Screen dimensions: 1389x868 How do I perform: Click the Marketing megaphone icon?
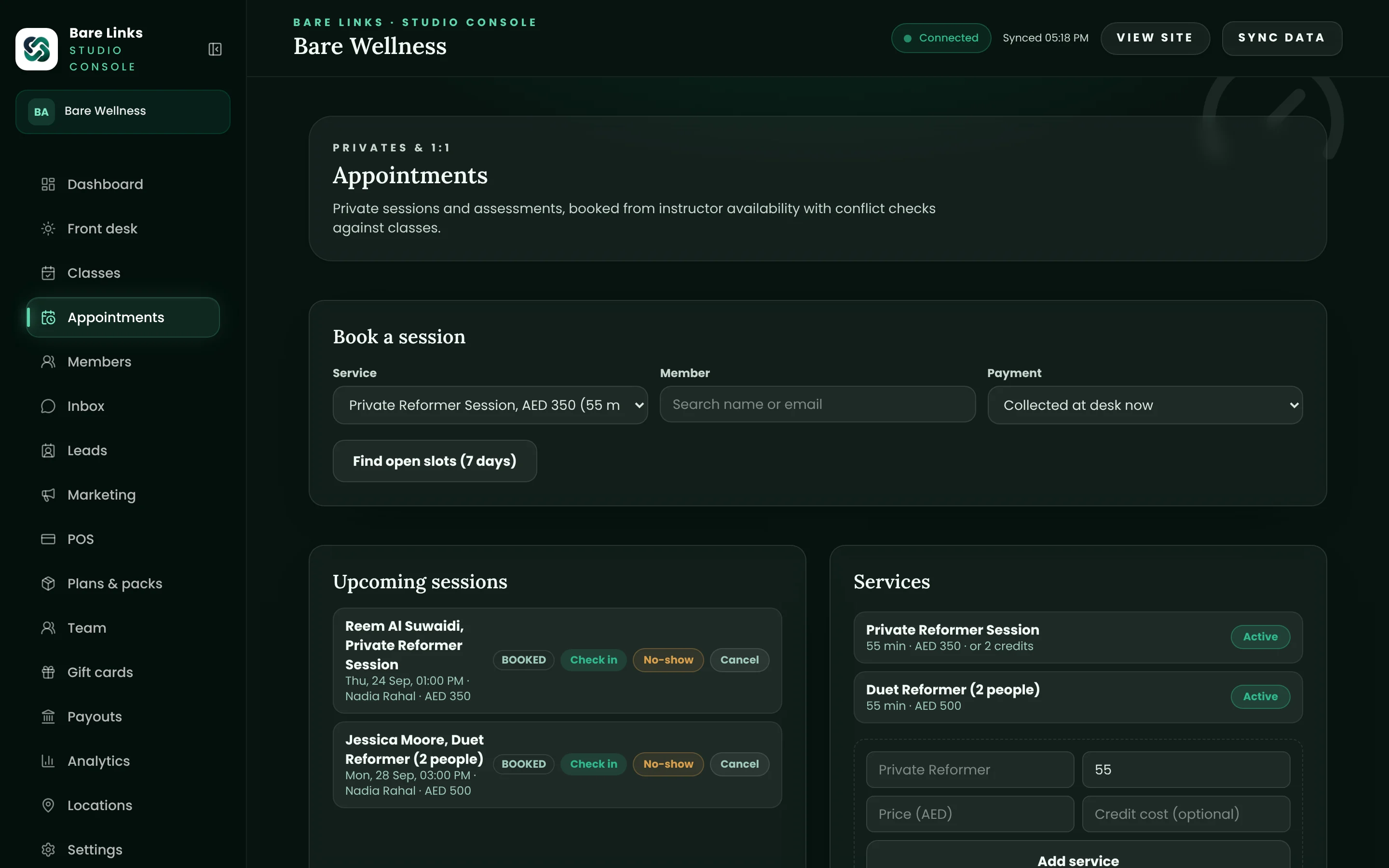[48, 495]
